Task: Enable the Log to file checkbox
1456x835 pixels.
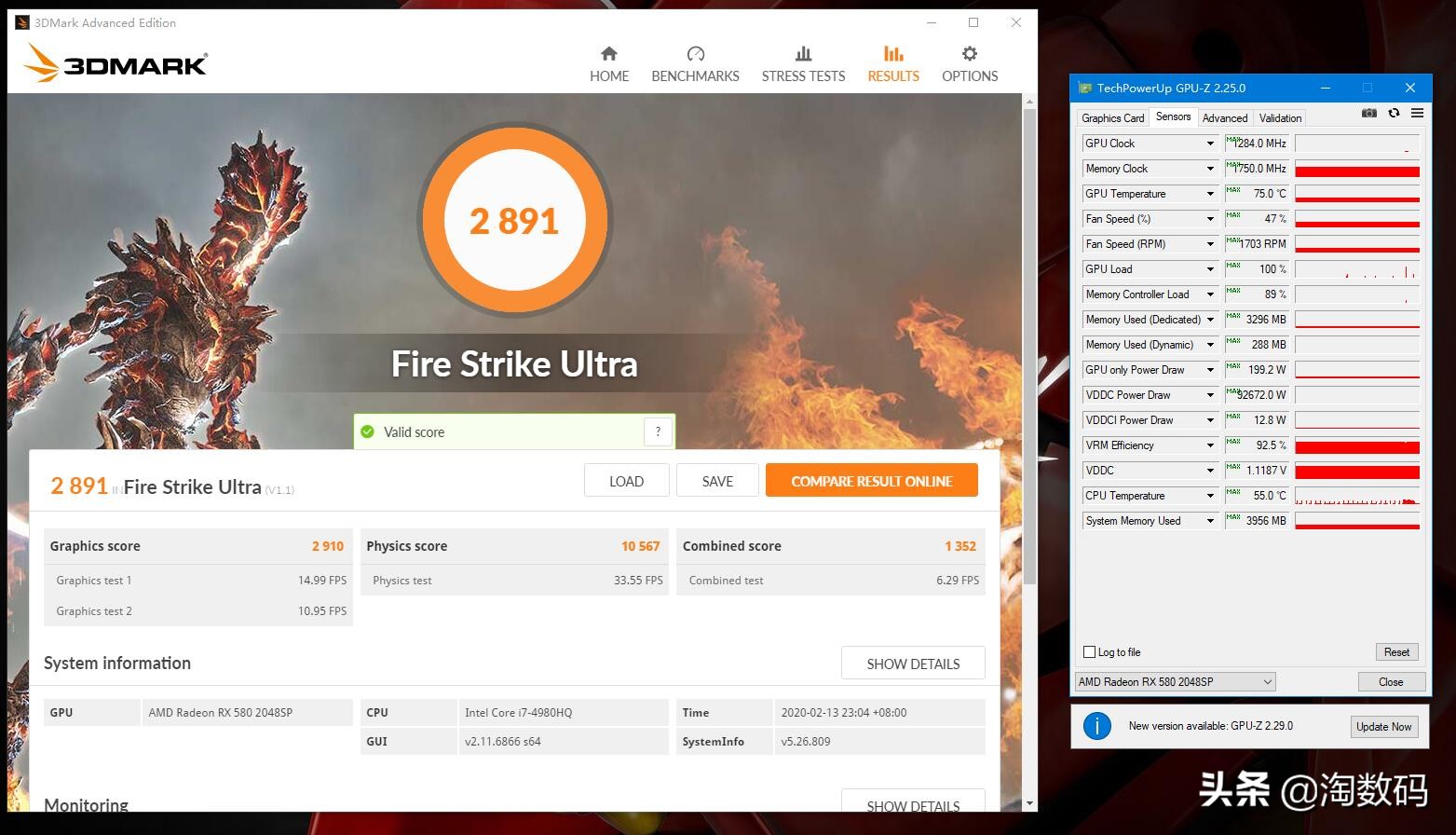Action: pos(1090,652)
